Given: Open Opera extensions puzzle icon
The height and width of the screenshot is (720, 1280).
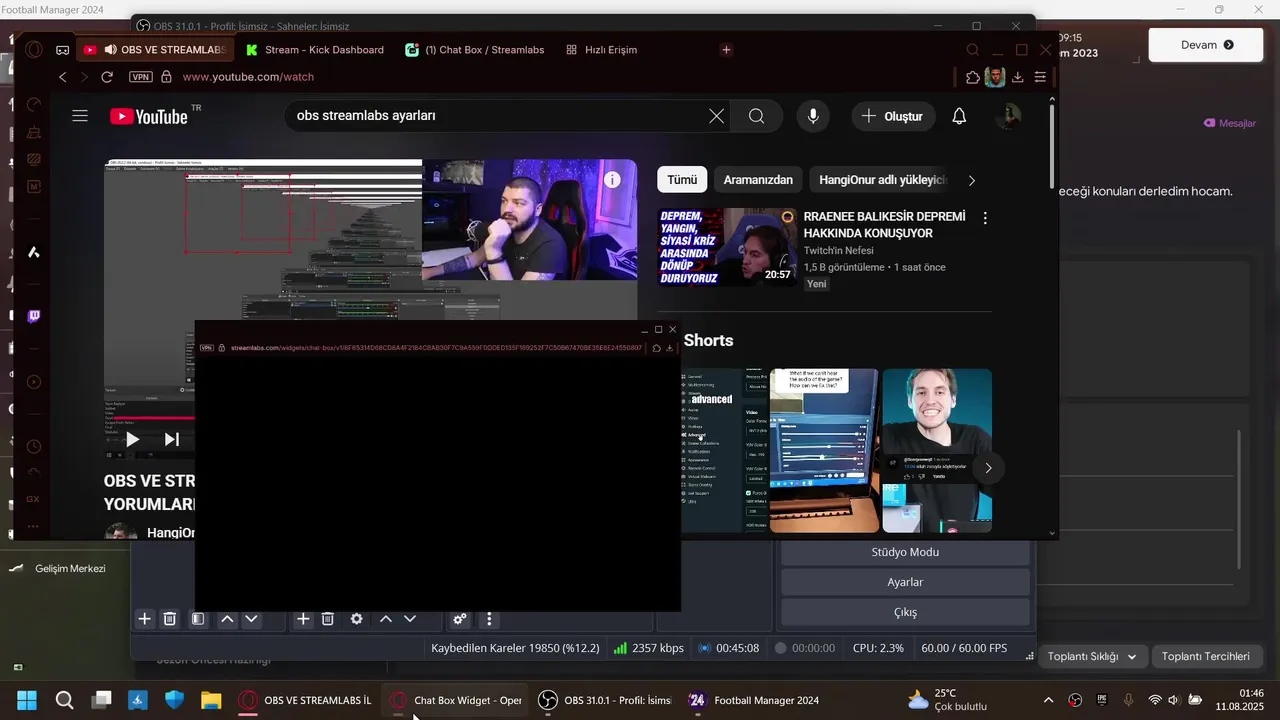Looking at the screenshot, I should point(973,77).
